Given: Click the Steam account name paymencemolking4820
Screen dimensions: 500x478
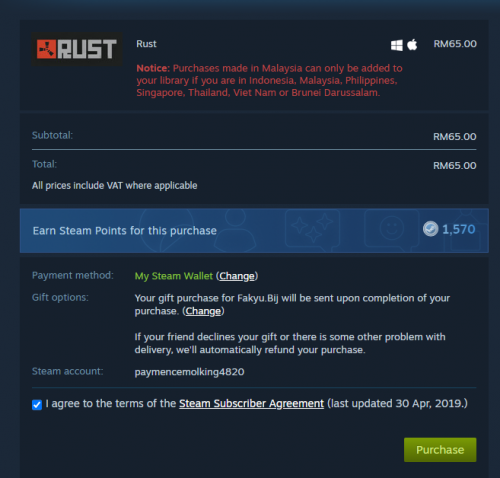Looking at the screenshot, I should (x=189, y=372).
